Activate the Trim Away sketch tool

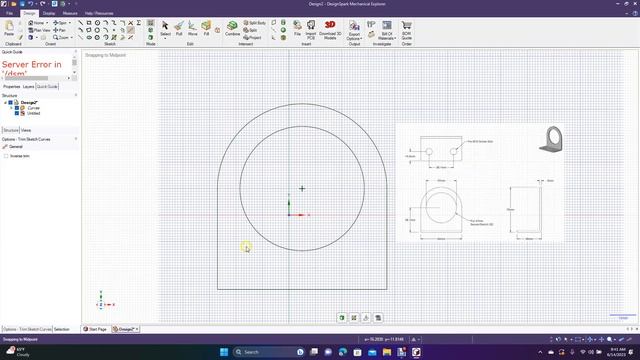point(131,30)
